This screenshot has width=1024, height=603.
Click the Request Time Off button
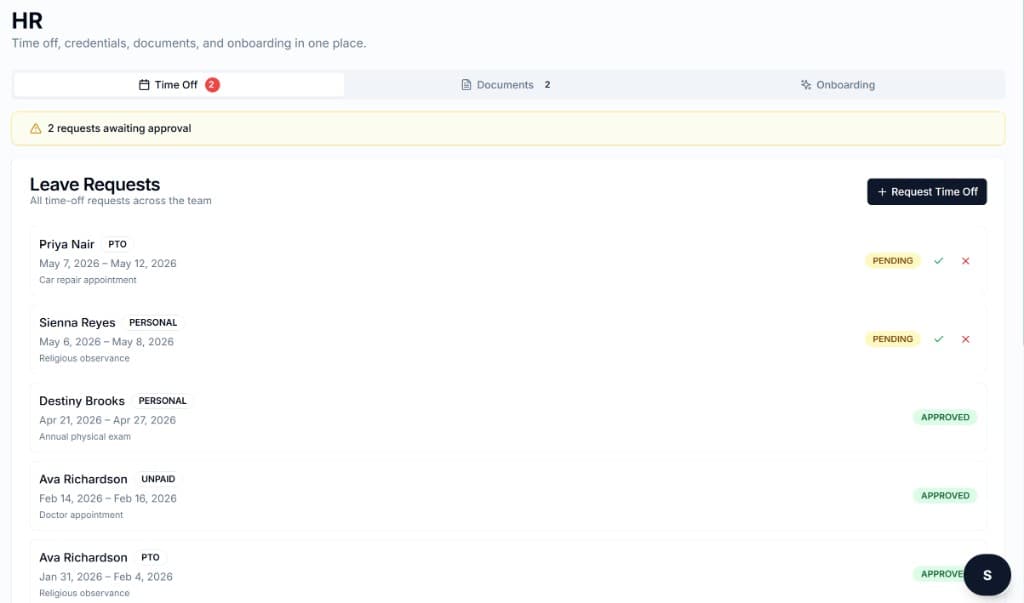pos(927,191)
